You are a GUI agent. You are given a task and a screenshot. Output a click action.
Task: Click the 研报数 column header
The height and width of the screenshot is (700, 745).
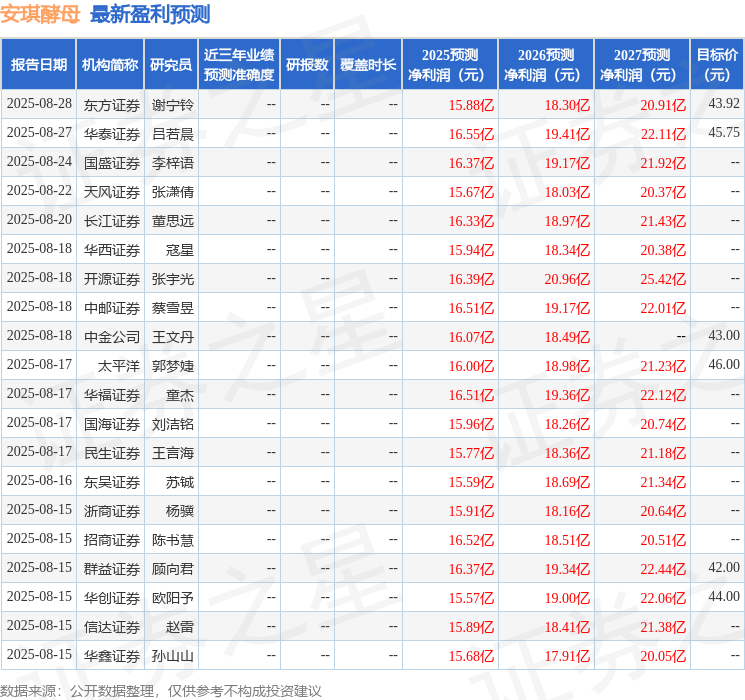tap(307, 65)
